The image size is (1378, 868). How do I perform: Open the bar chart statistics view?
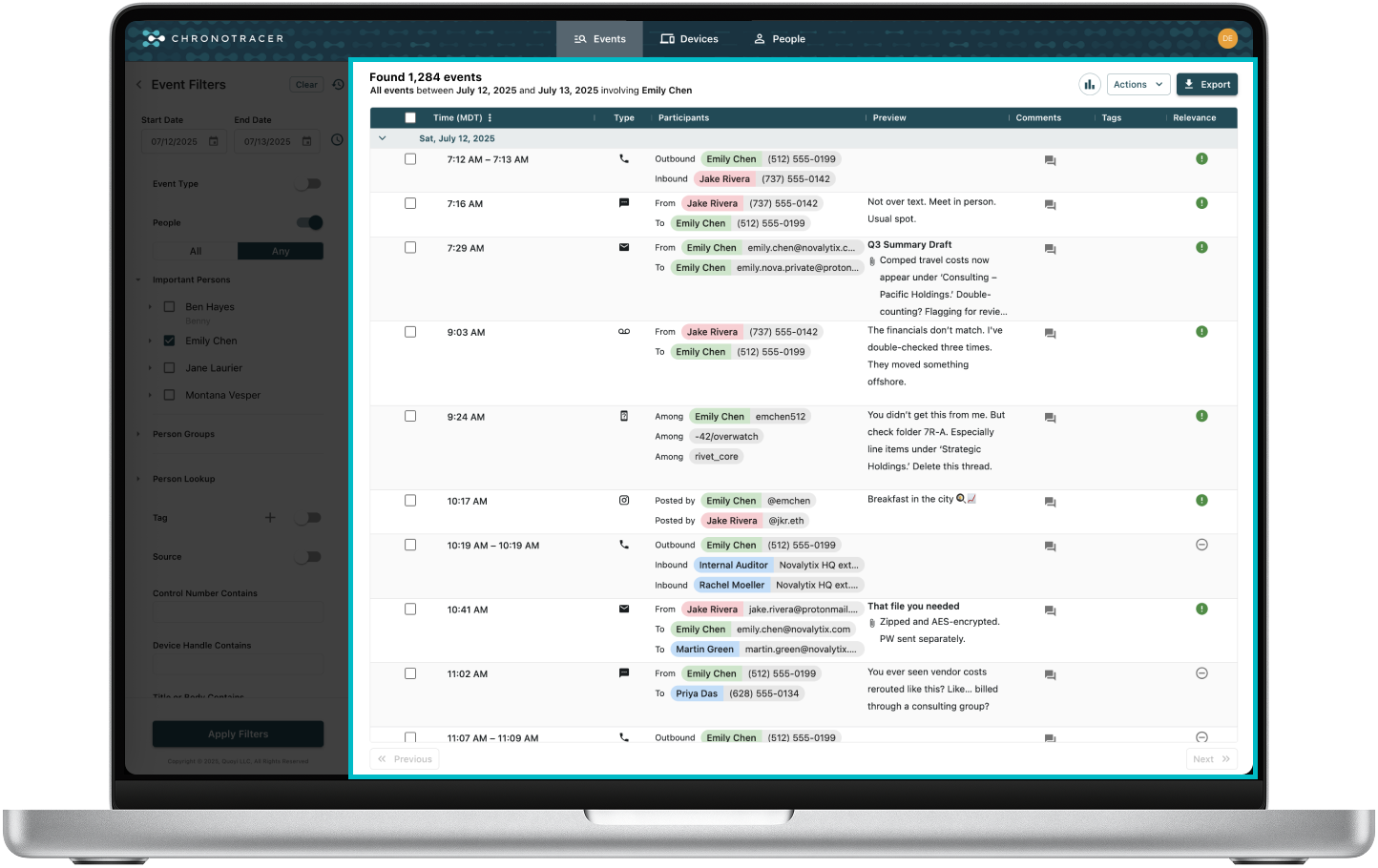[1089, 85]
